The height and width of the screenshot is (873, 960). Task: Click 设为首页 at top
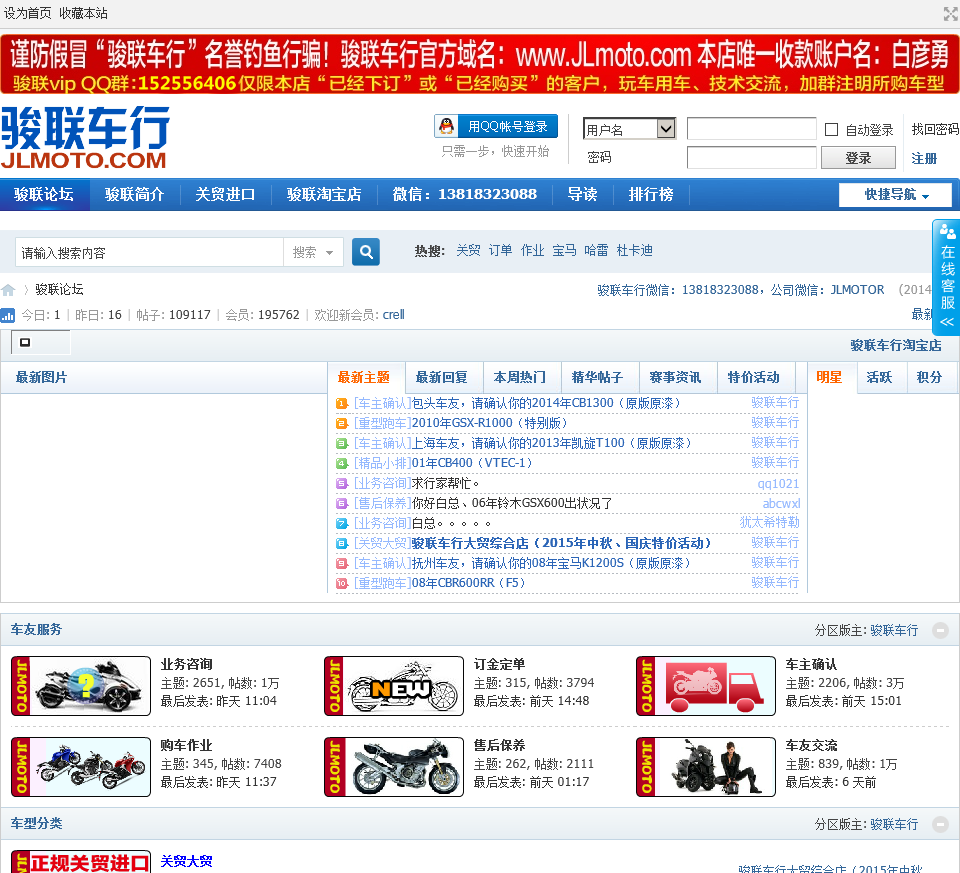(28, 13)
